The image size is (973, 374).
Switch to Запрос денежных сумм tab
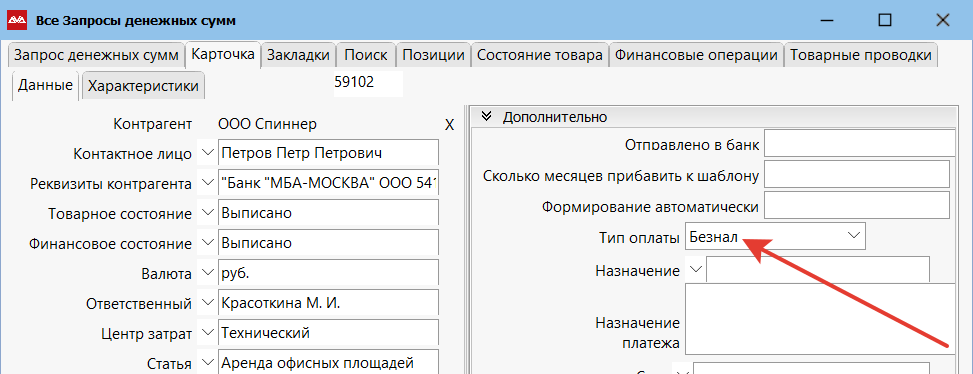point(96,55)
